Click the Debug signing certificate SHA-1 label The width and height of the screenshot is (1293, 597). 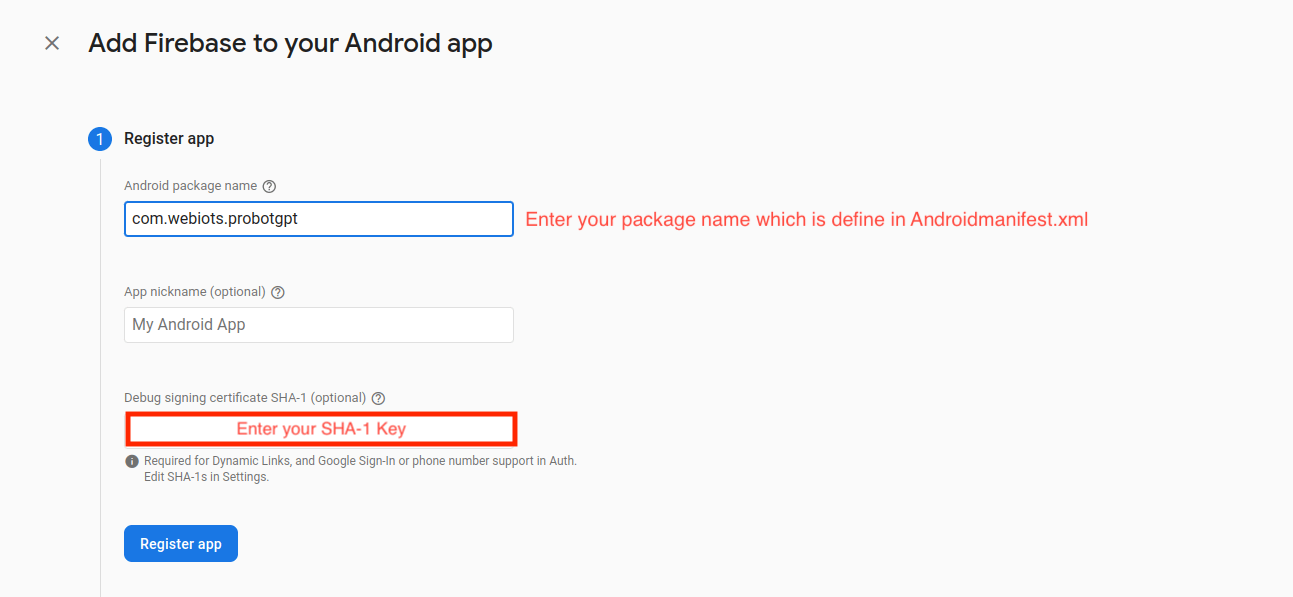tap(245, 398)
